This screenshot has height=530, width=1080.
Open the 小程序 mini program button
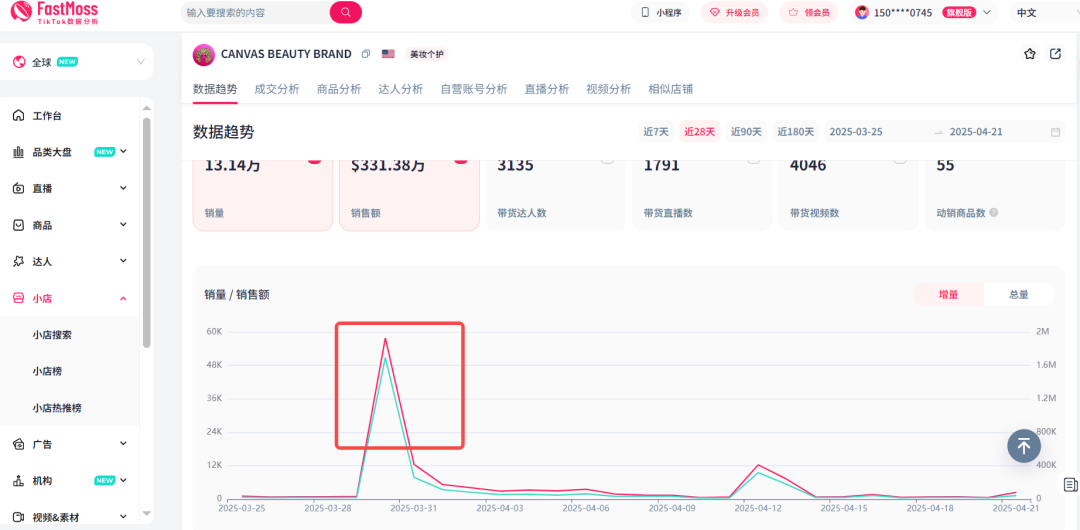pyautogui.click(x=661, y=12)
